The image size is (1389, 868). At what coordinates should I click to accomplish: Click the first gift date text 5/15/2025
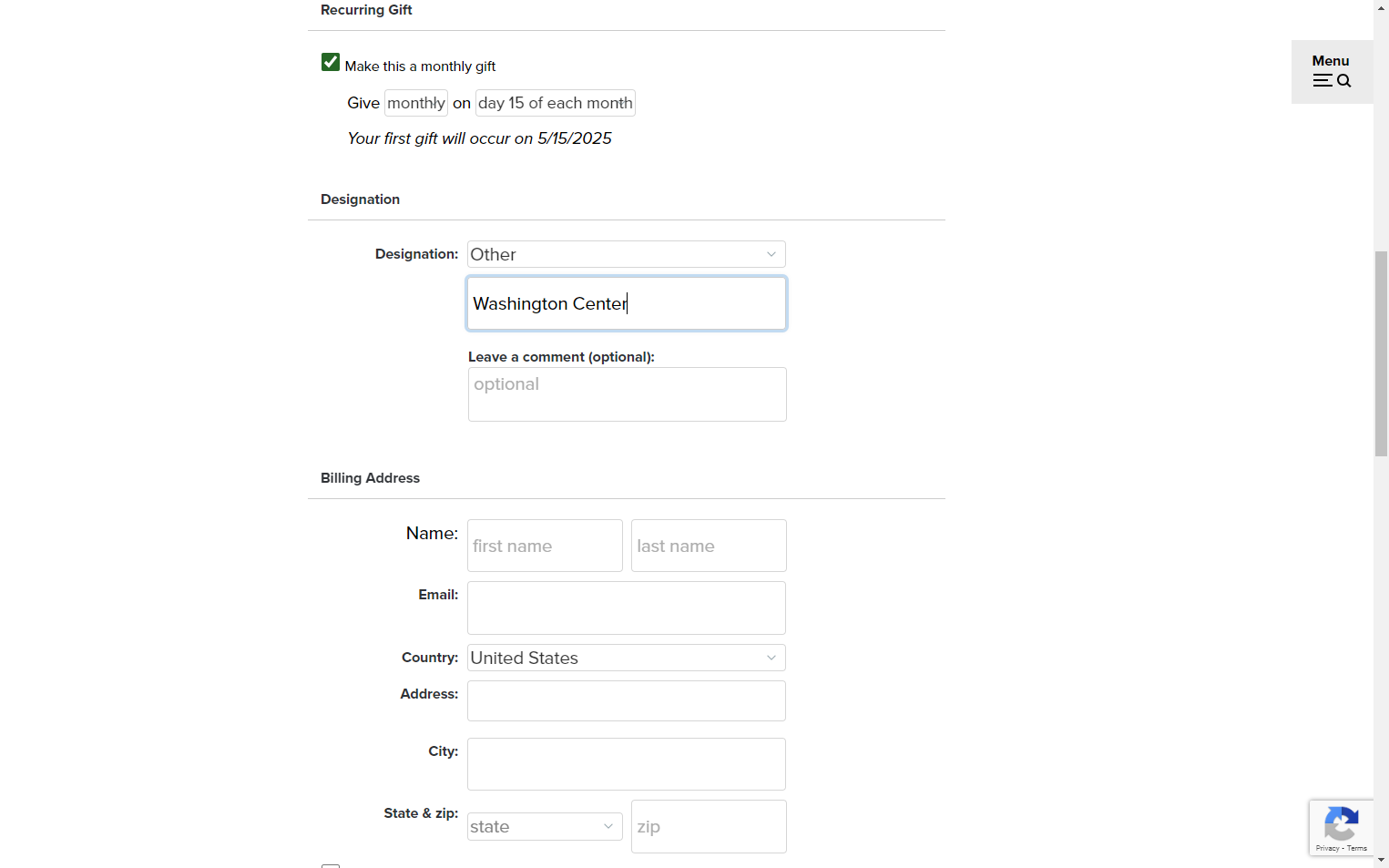(x=575, y=138)
